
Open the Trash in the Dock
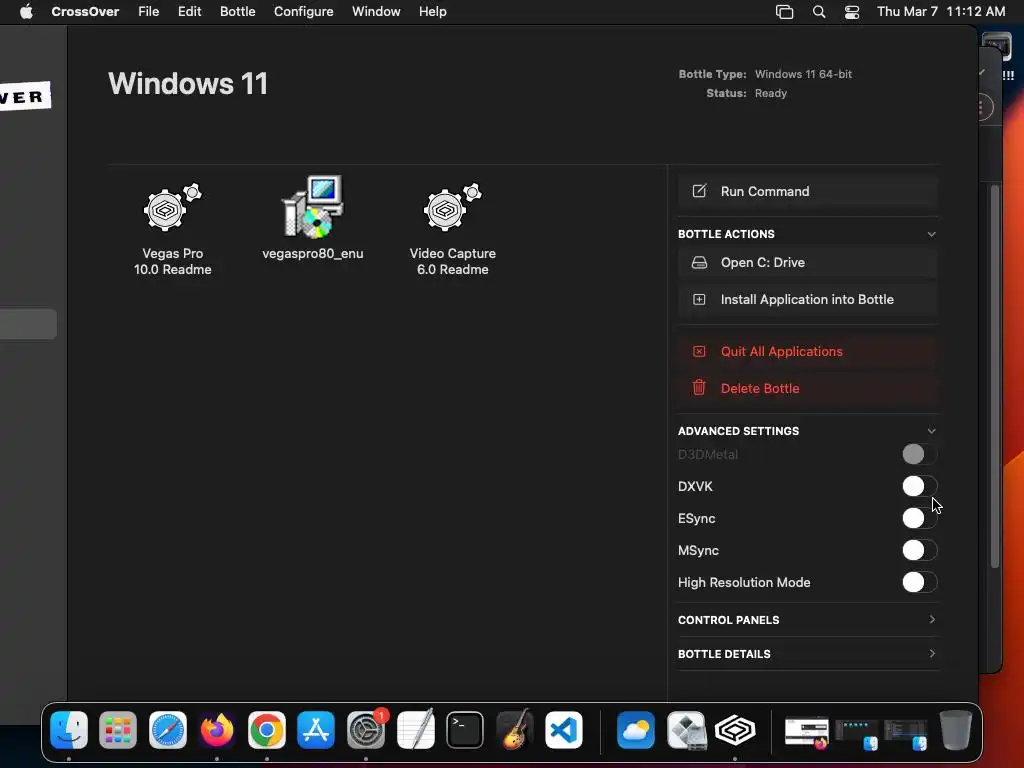955,730
